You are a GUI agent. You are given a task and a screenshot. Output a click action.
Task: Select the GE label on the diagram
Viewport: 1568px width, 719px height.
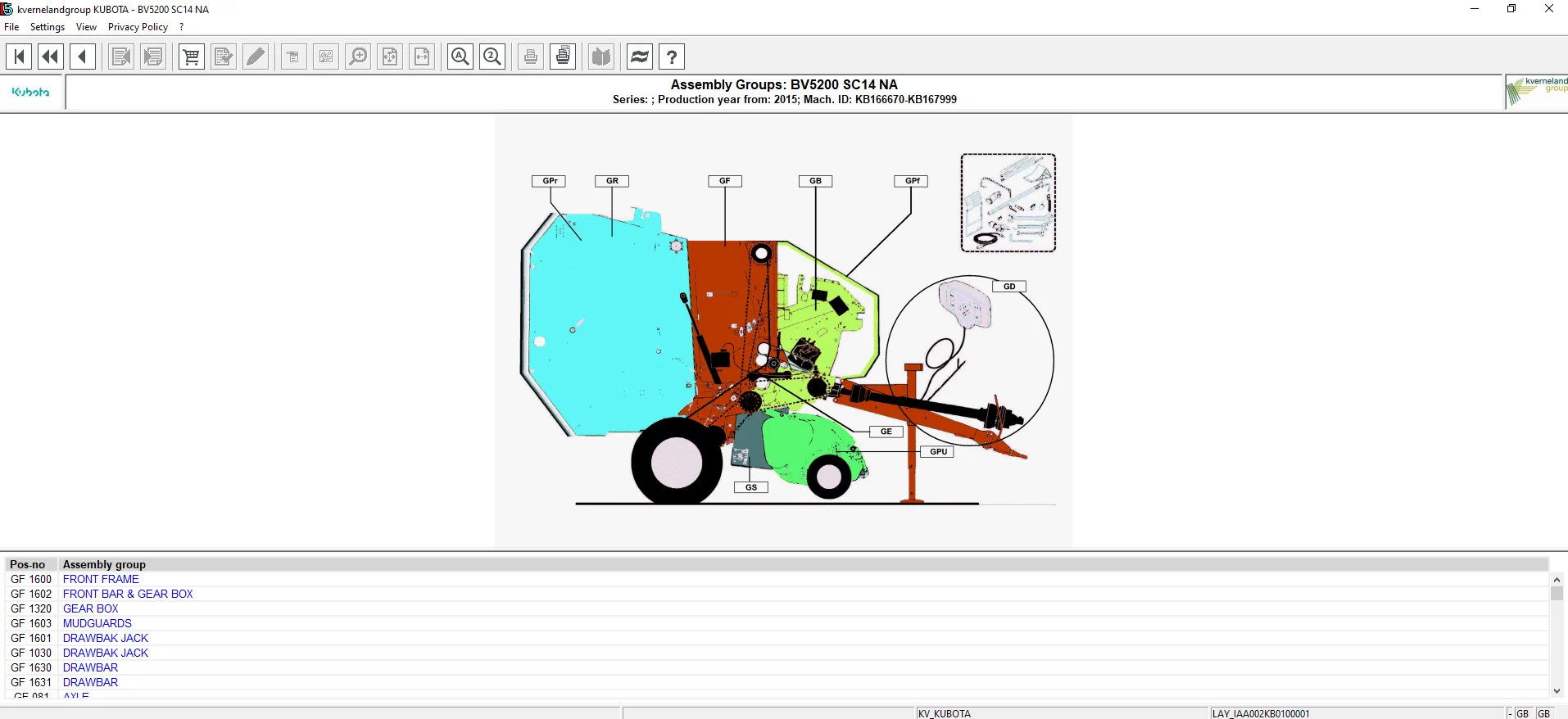click(886, 432)
